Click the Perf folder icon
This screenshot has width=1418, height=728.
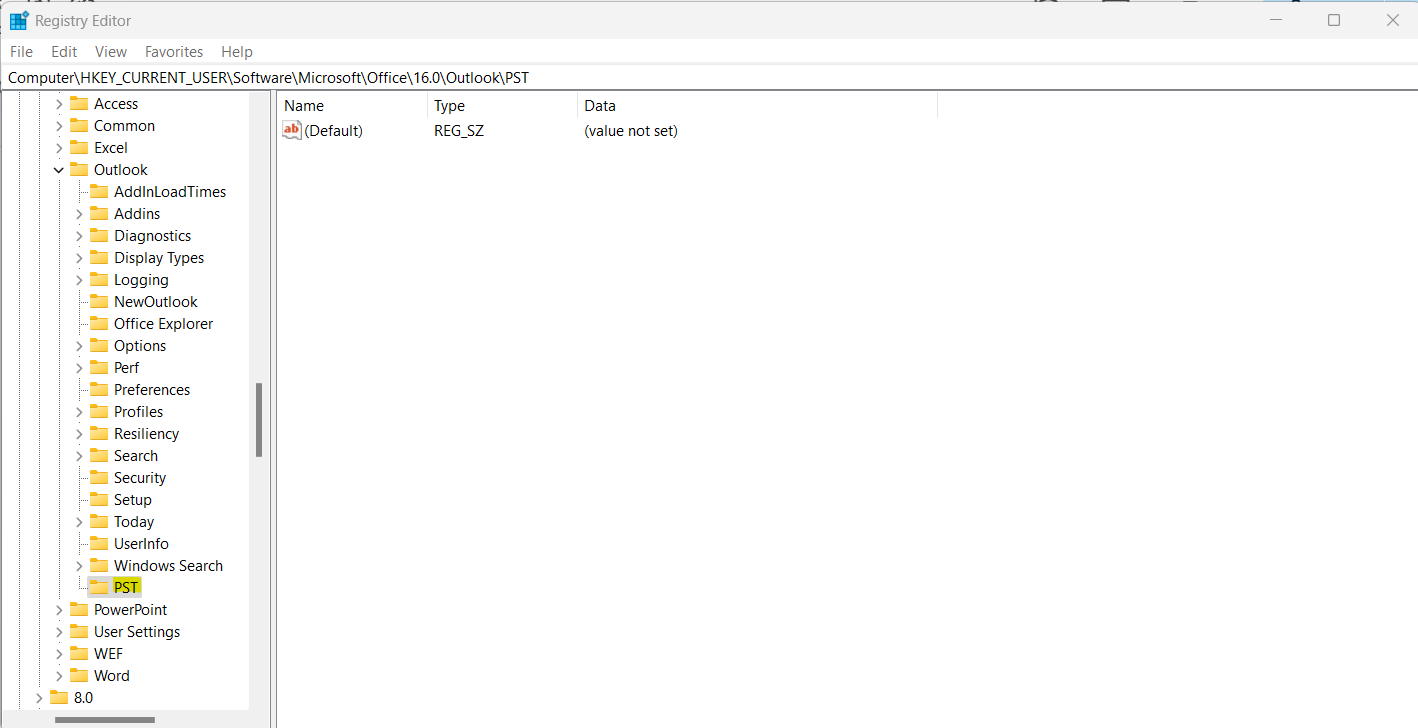coord(99,367)
